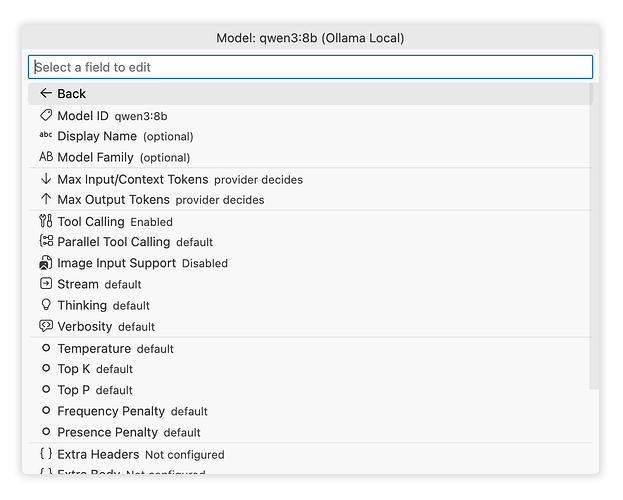Open the Stream setting
The height and width of the screenshot is (500, 623).
tap(310, 284)
